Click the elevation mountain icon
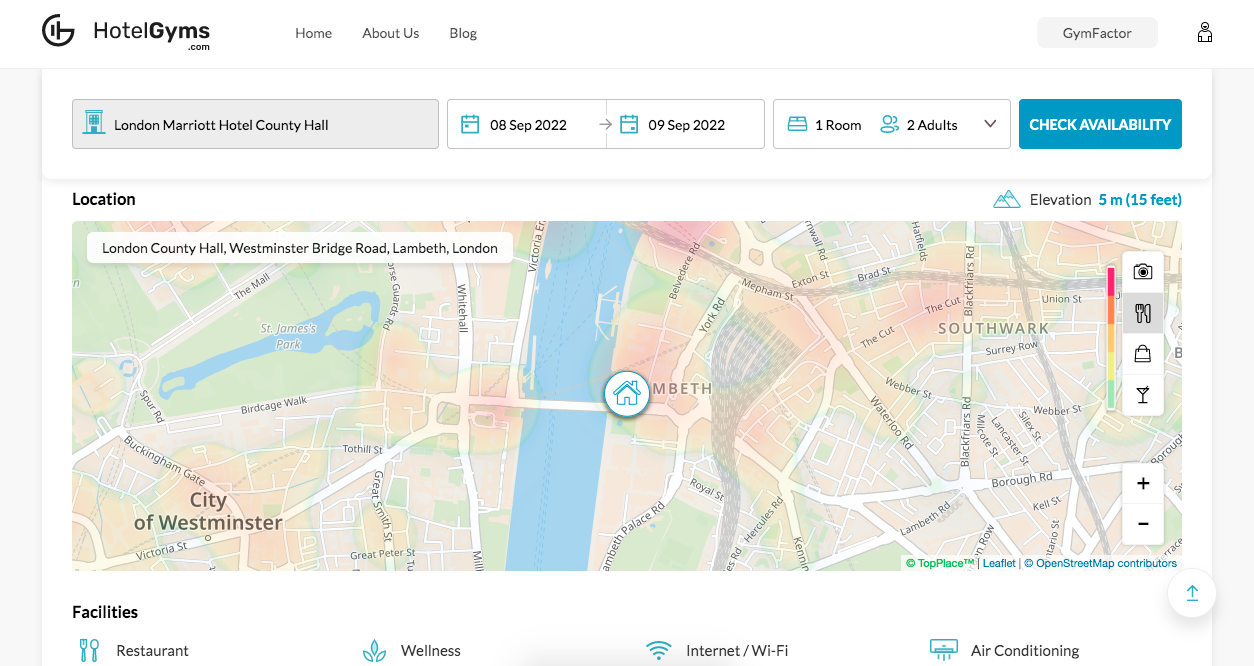 [1006, 199]
